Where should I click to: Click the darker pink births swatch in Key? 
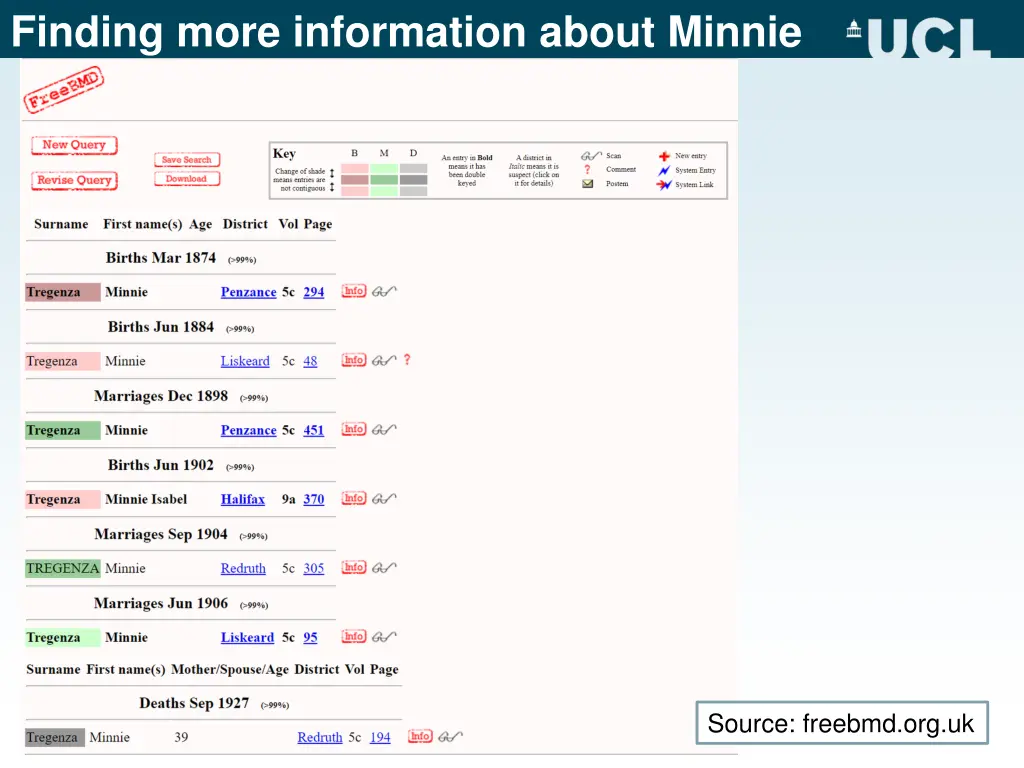click(x=355, y=180)
